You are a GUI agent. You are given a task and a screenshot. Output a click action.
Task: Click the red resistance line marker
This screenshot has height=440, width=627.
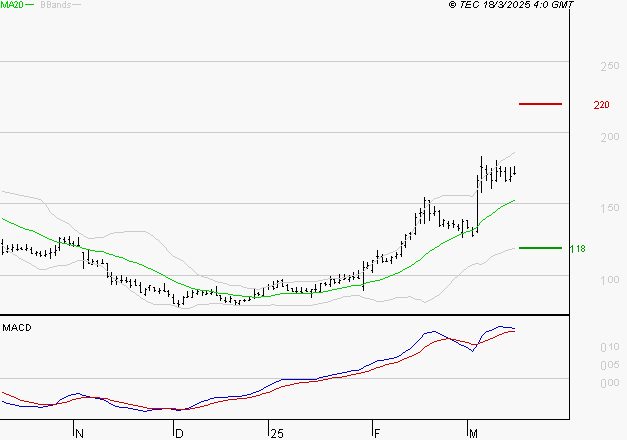[540, 103]
